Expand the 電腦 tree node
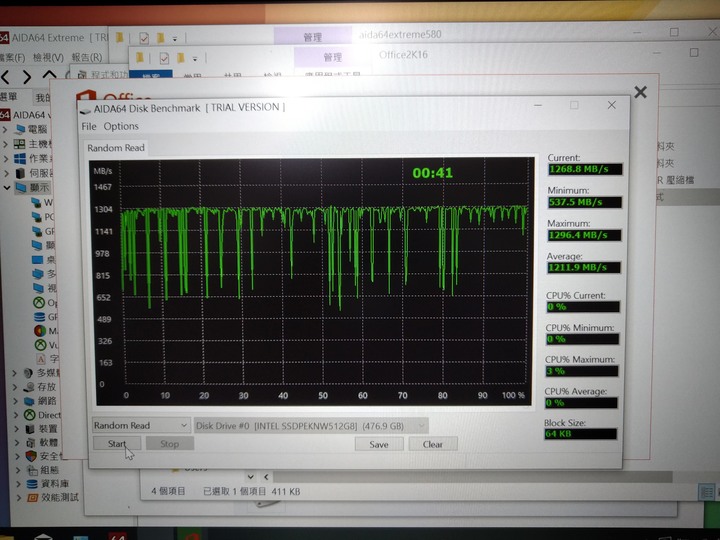 point(5,130)
